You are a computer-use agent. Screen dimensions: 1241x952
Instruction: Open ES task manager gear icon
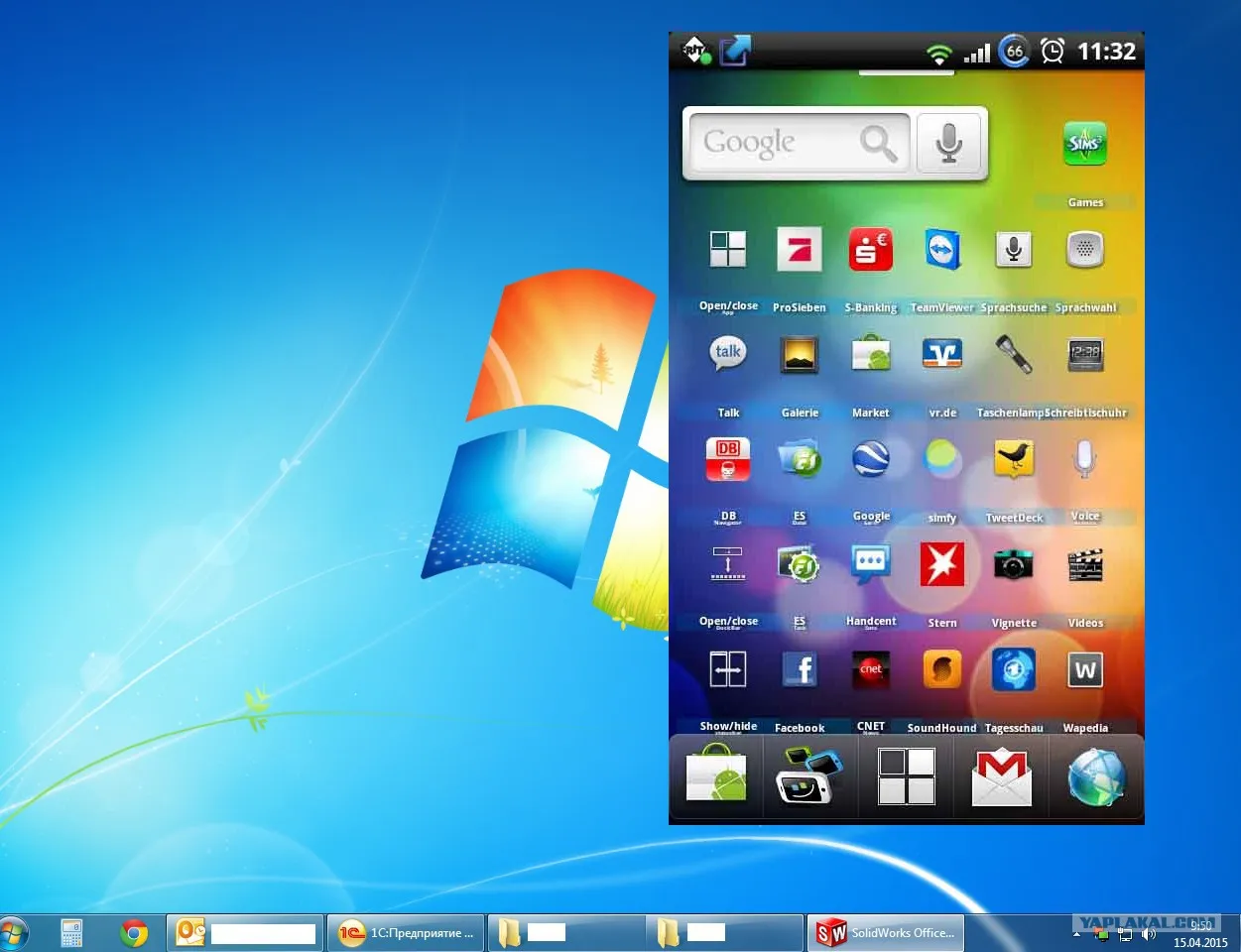click(800, 564)
